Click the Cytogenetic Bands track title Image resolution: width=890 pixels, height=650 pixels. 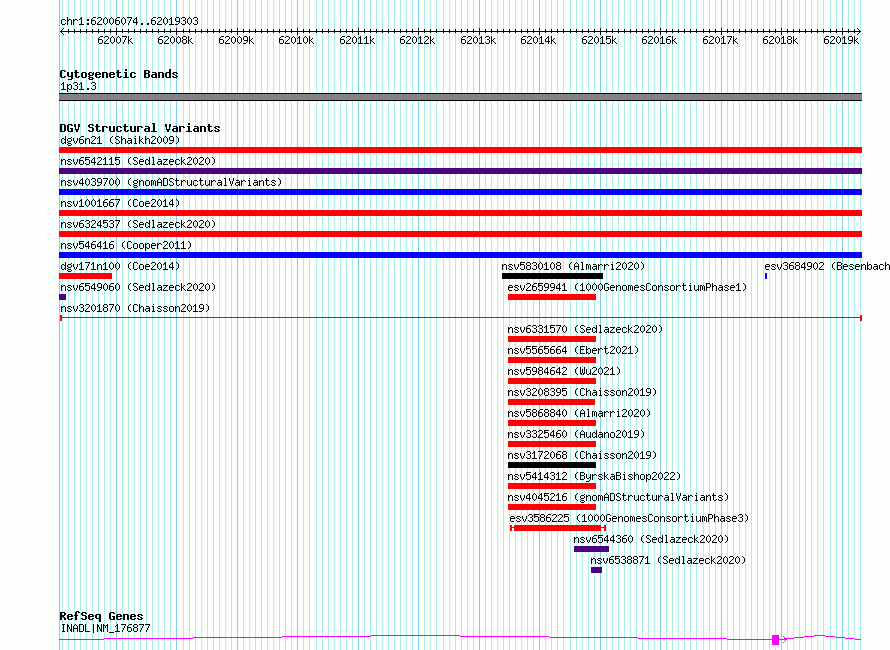(x=119, y=74)
